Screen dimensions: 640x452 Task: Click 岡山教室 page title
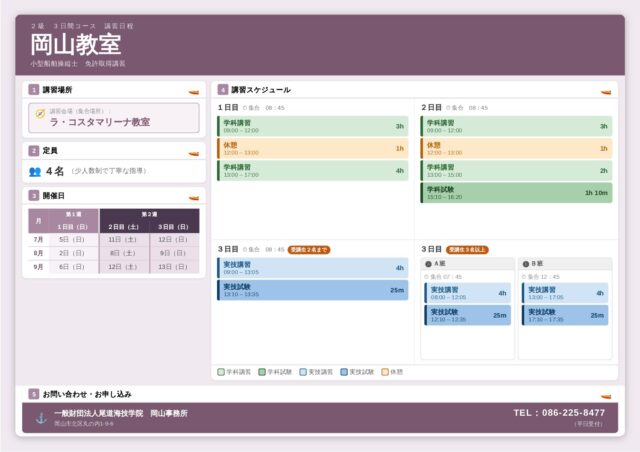coord(76,44)
